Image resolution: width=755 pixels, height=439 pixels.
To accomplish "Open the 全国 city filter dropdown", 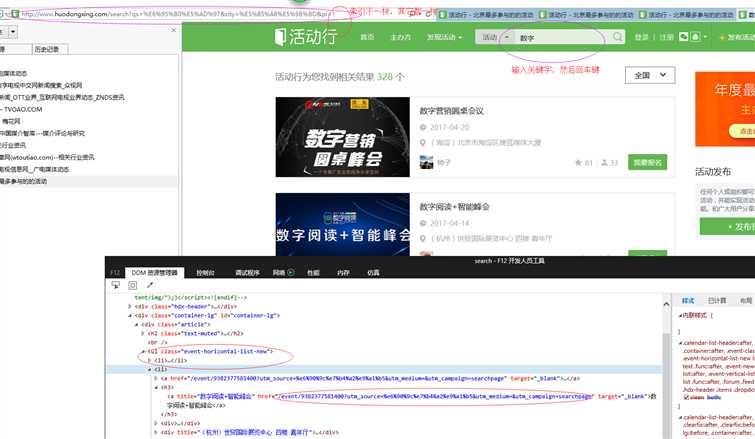I will pos(650,75).
